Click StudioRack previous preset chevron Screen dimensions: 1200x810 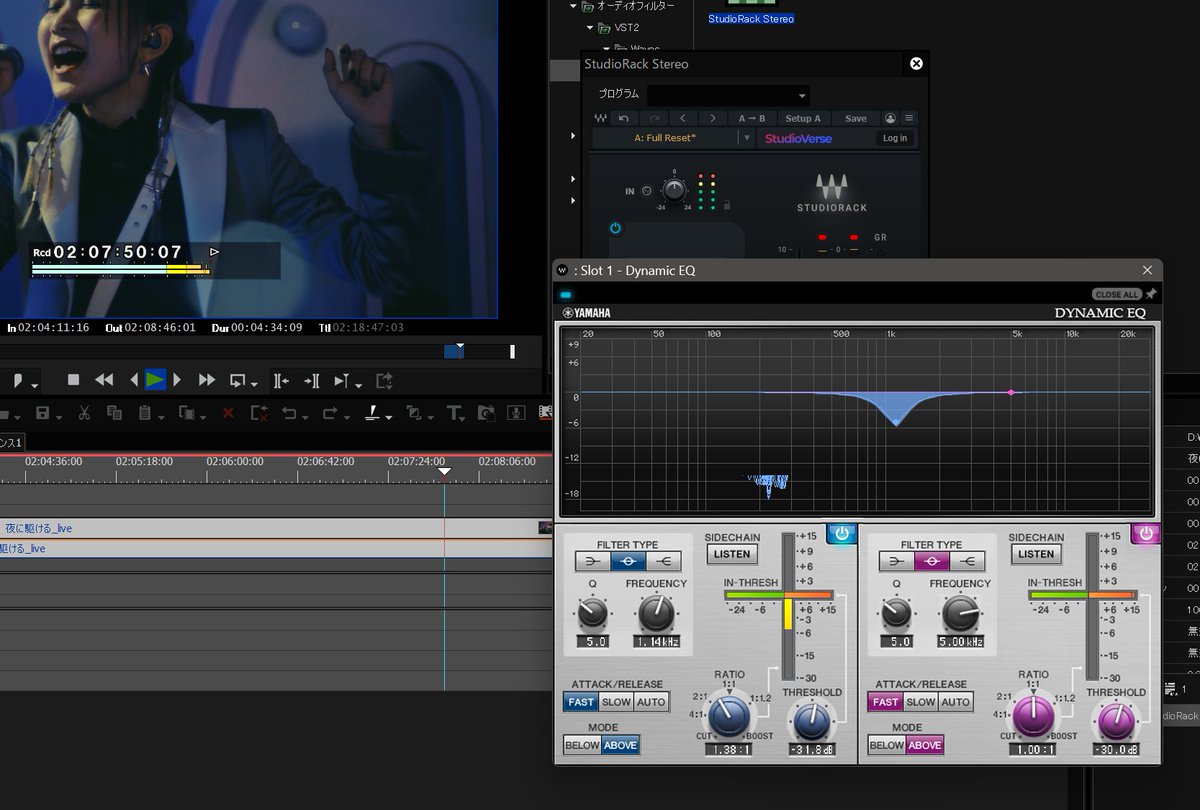pos(682,118)
